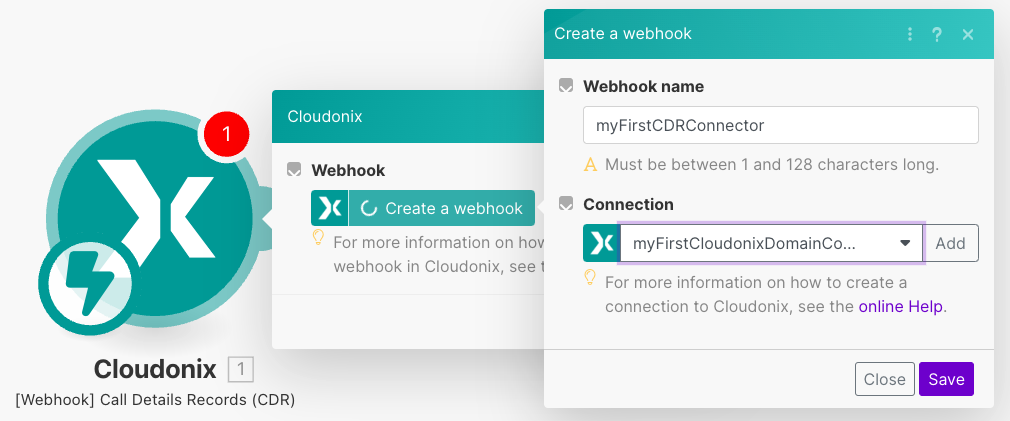Click the Add connection button
Screen dimensions: 1010x421
[950, 243]
